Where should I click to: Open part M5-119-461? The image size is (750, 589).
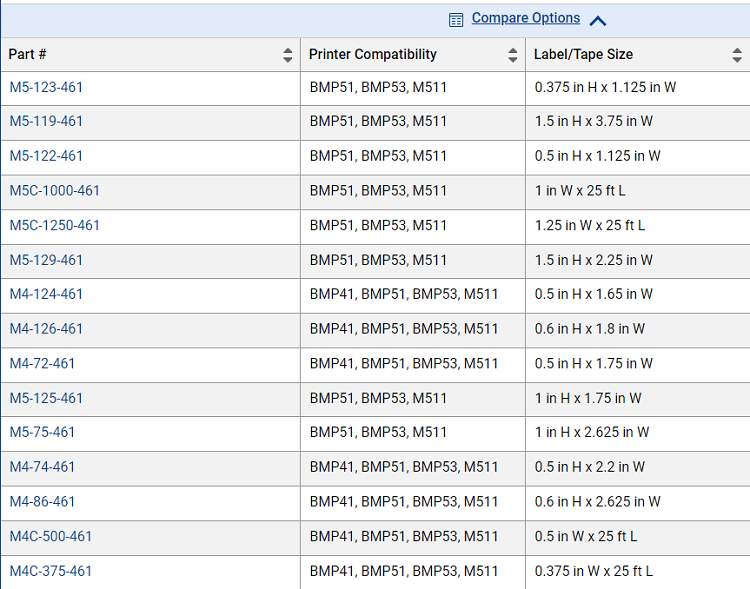pyautogui.click(x=46, y=122)
